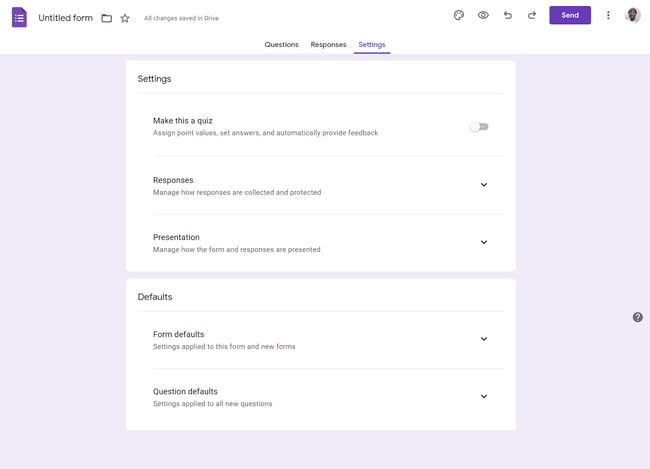Redo the last change

click(532, 15)
